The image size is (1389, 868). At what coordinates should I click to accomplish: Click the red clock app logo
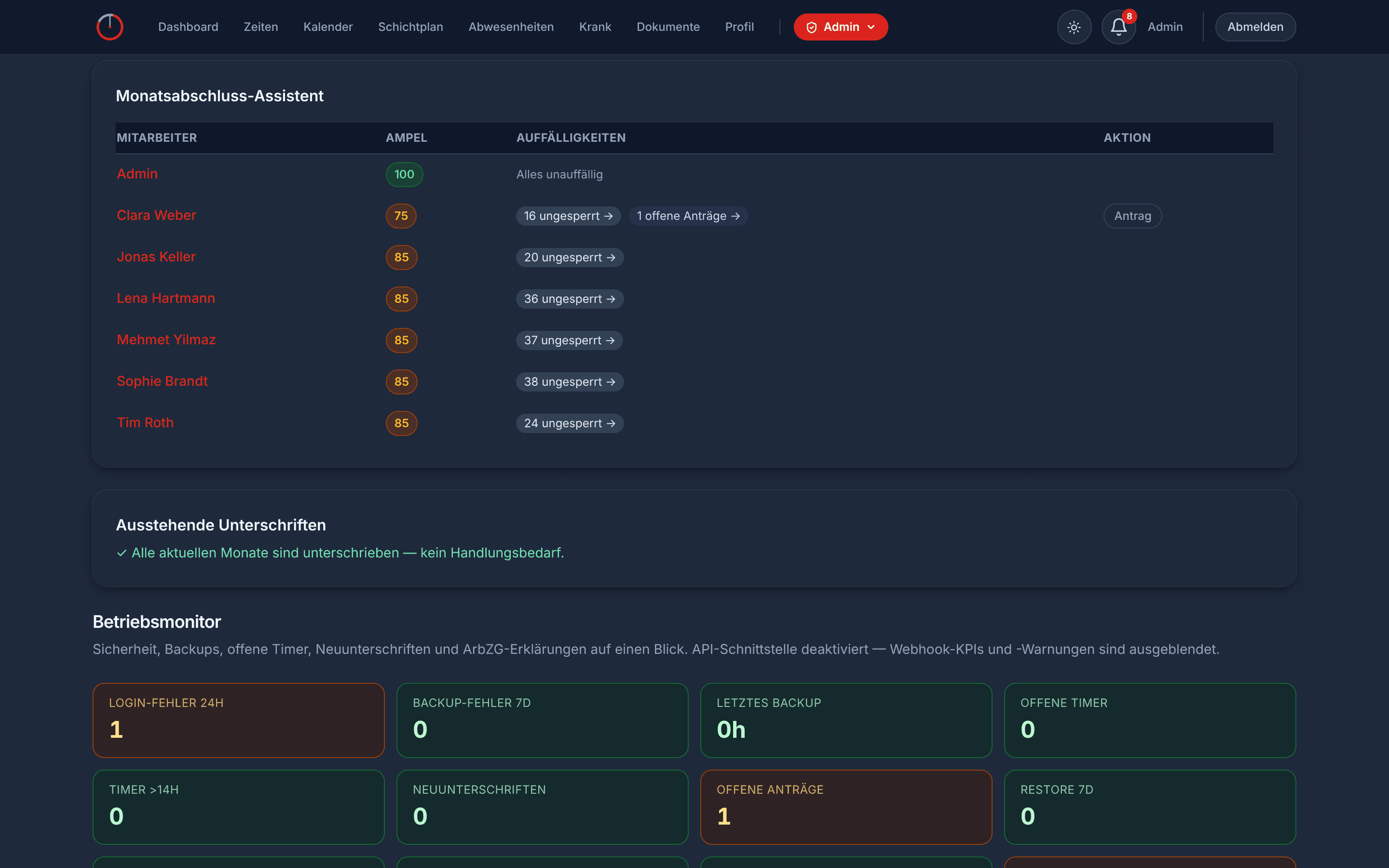click(109, 27)
